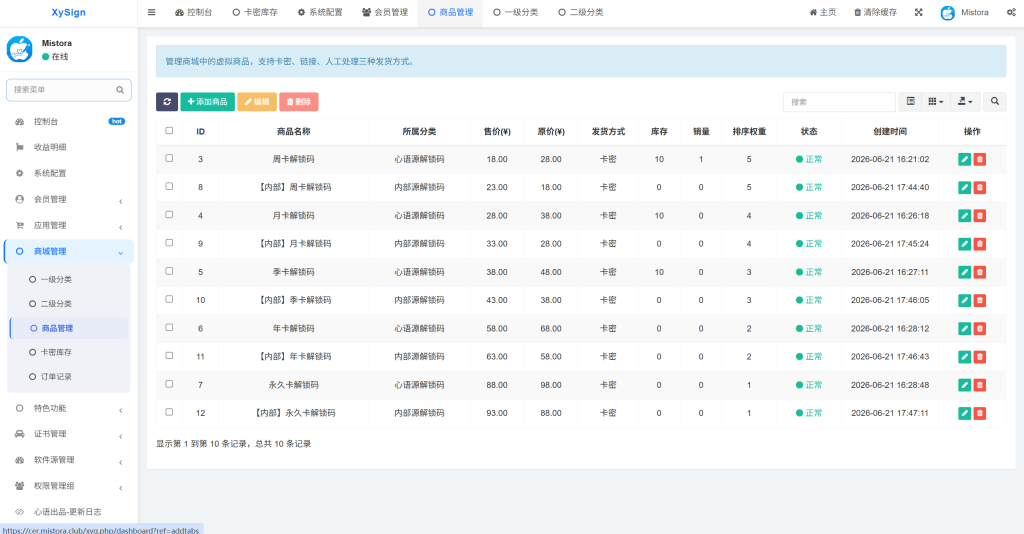1024x534 pixels.
Task: Check the box for row ID 6
Action: click(x=169, y=327)
